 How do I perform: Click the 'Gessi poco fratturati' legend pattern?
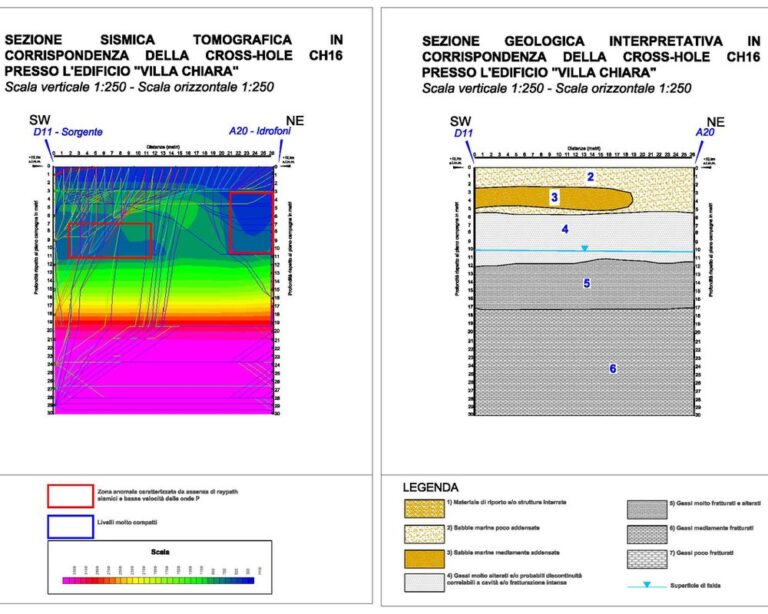tap(645, 557)
